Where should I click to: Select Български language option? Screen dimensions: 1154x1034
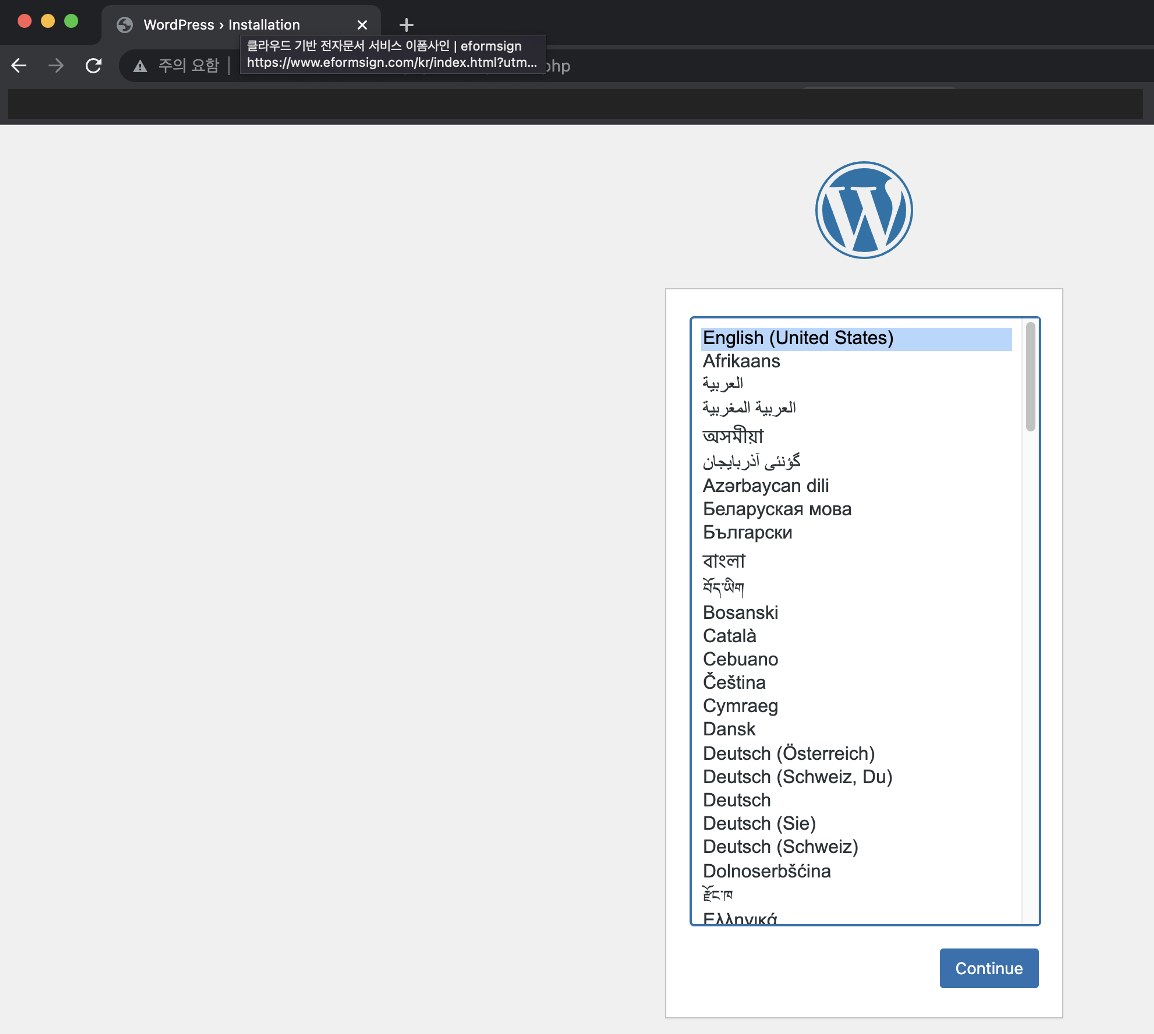857,533
